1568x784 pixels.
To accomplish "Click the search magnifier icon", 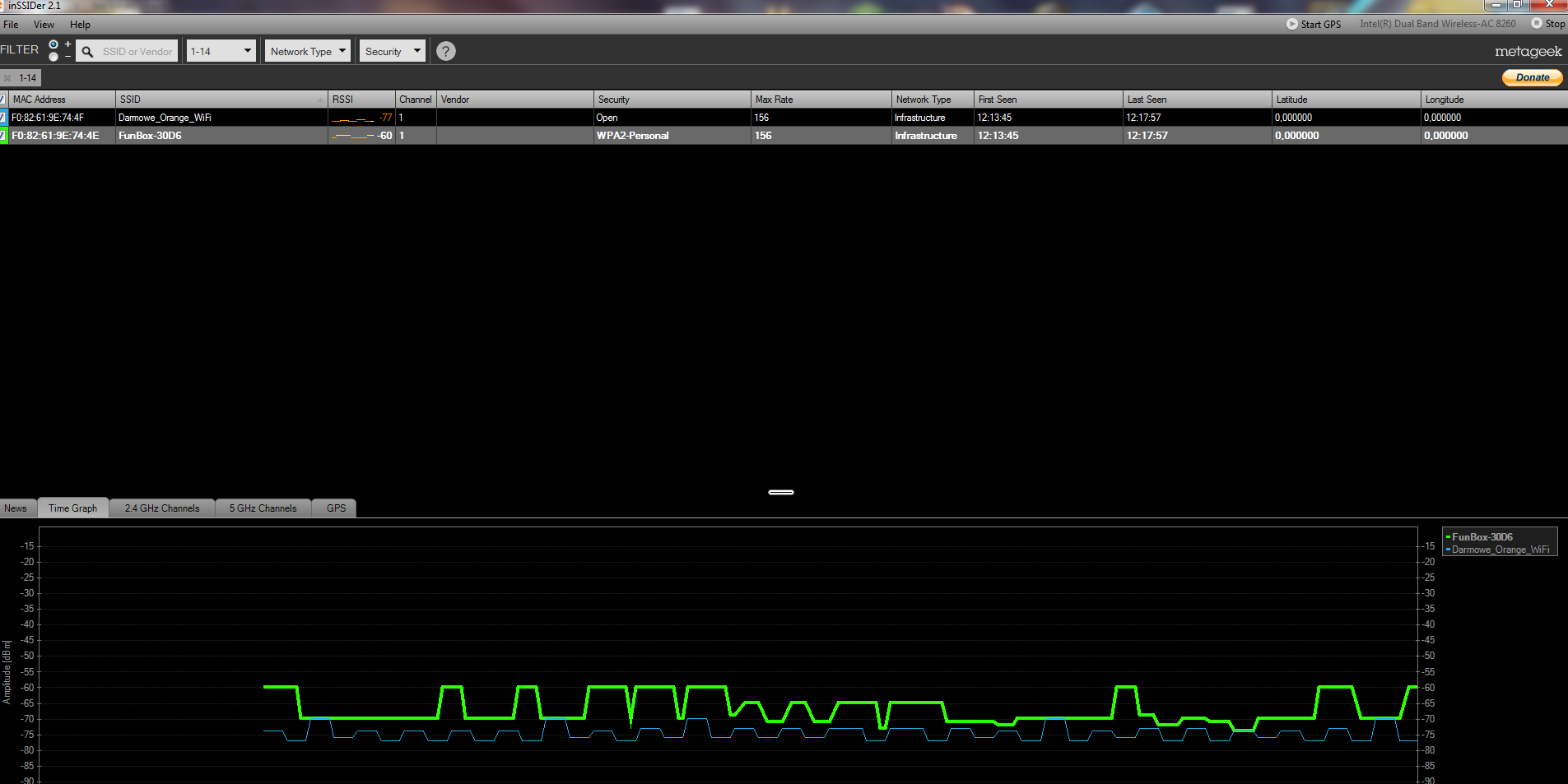I will (x=87, y=51).
